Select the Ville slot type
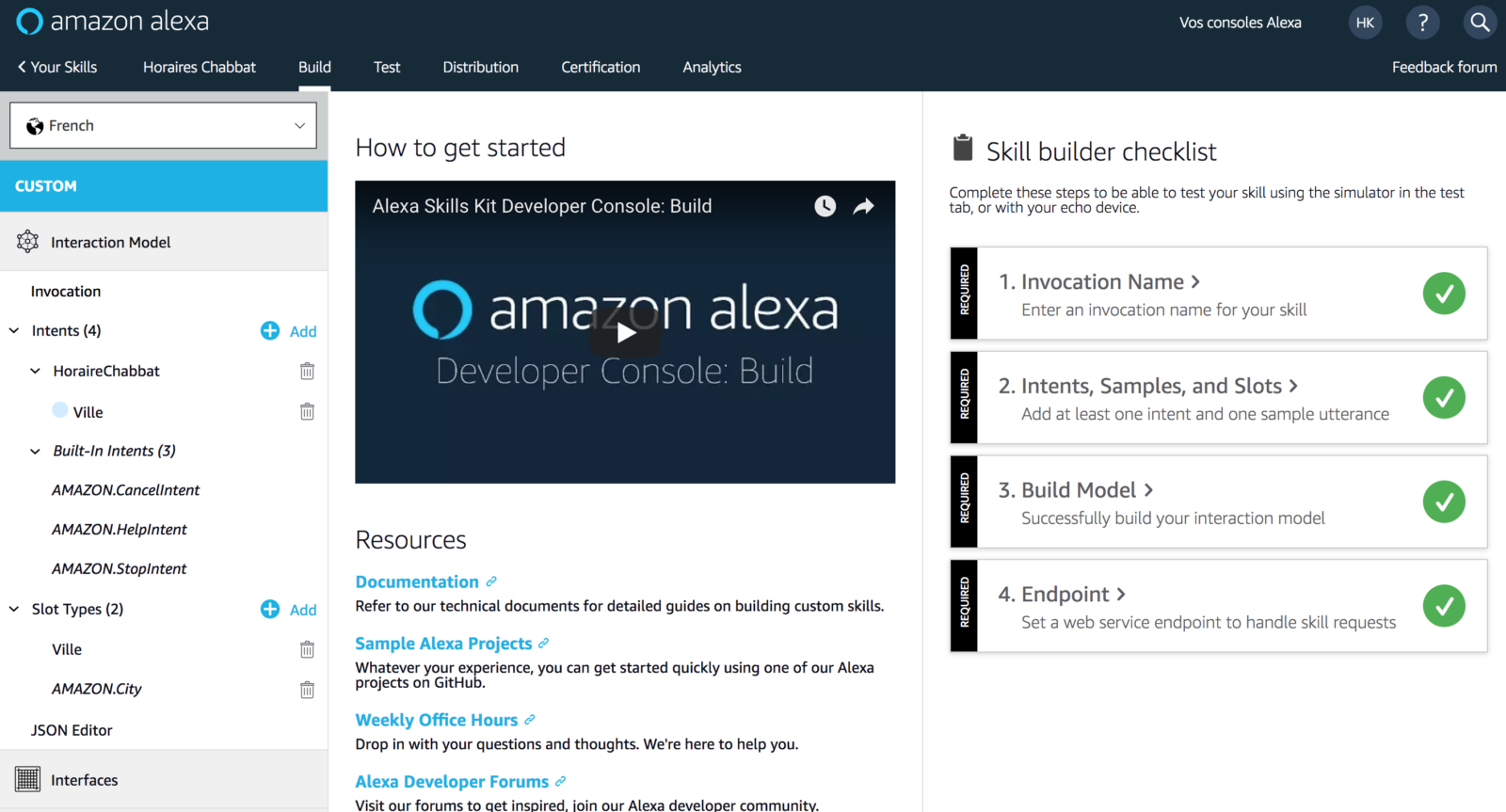 (x=67, y=649)
